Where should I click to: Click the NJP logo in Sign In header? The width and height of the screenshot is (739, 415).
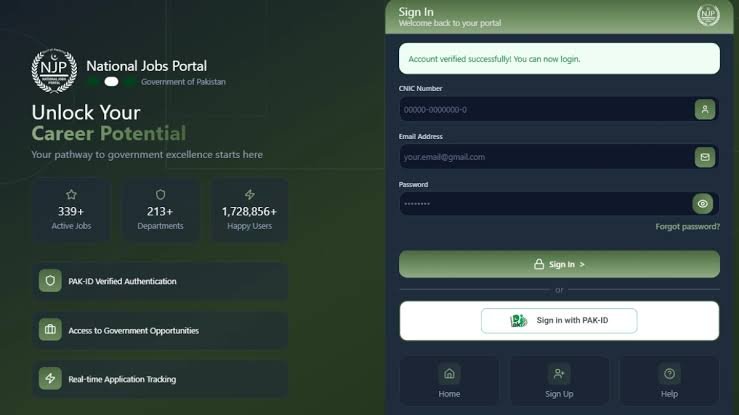(x=708, y=15)
